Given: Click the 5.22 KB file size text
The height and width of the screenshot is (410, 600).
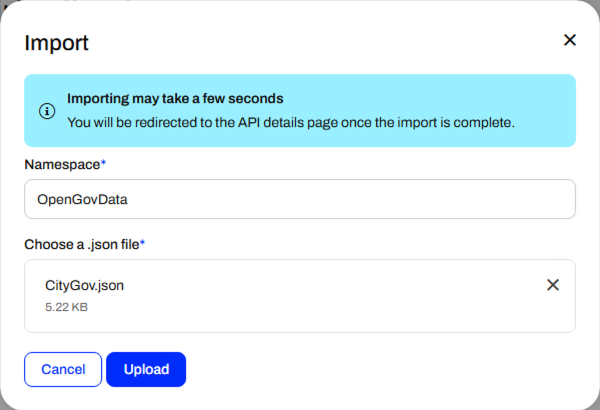Looking at the screenshot, I should tap(67, 307).
